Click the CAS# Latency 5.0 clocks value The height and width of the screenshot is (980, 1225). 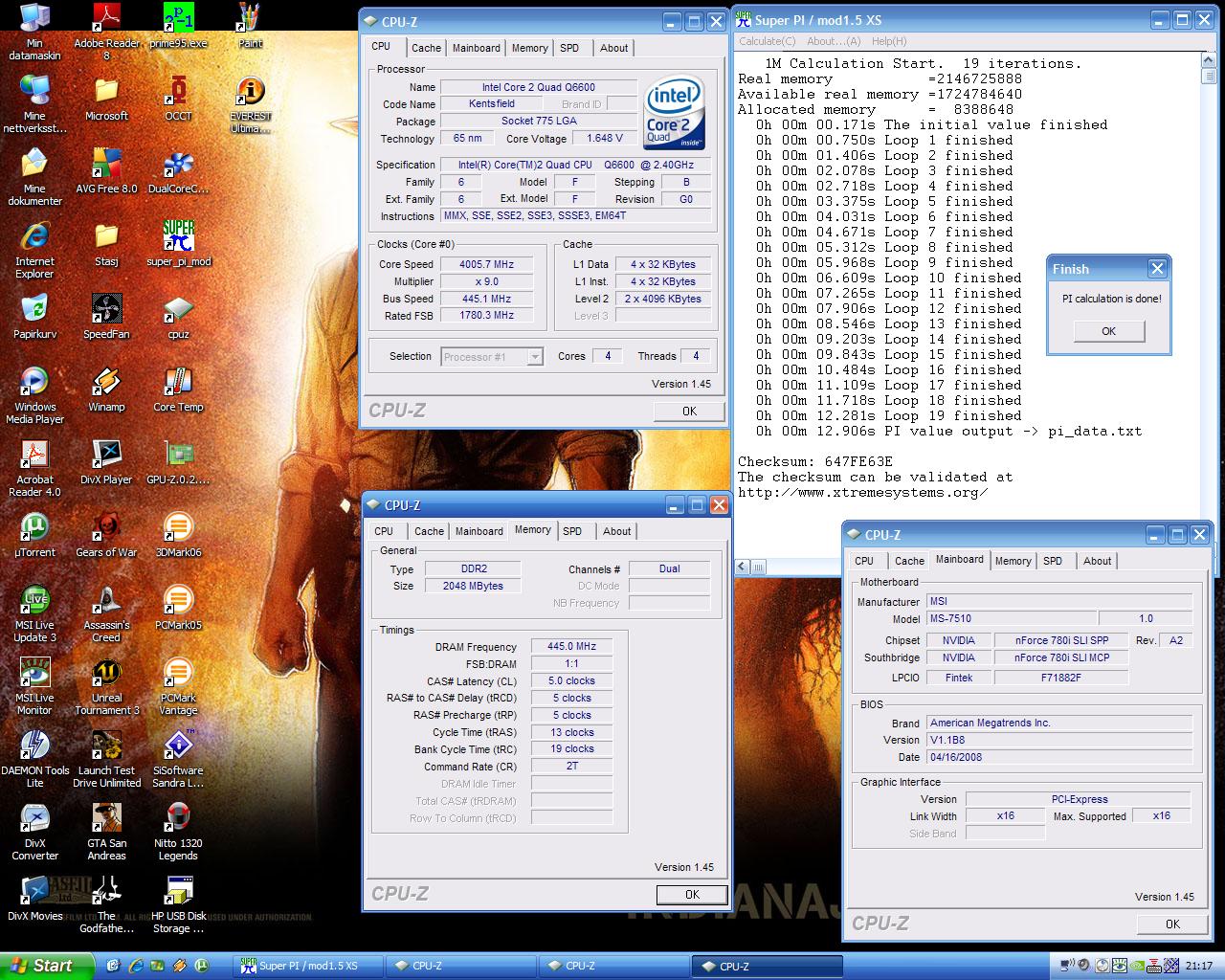pyautogui.click(x=571, y=681)
